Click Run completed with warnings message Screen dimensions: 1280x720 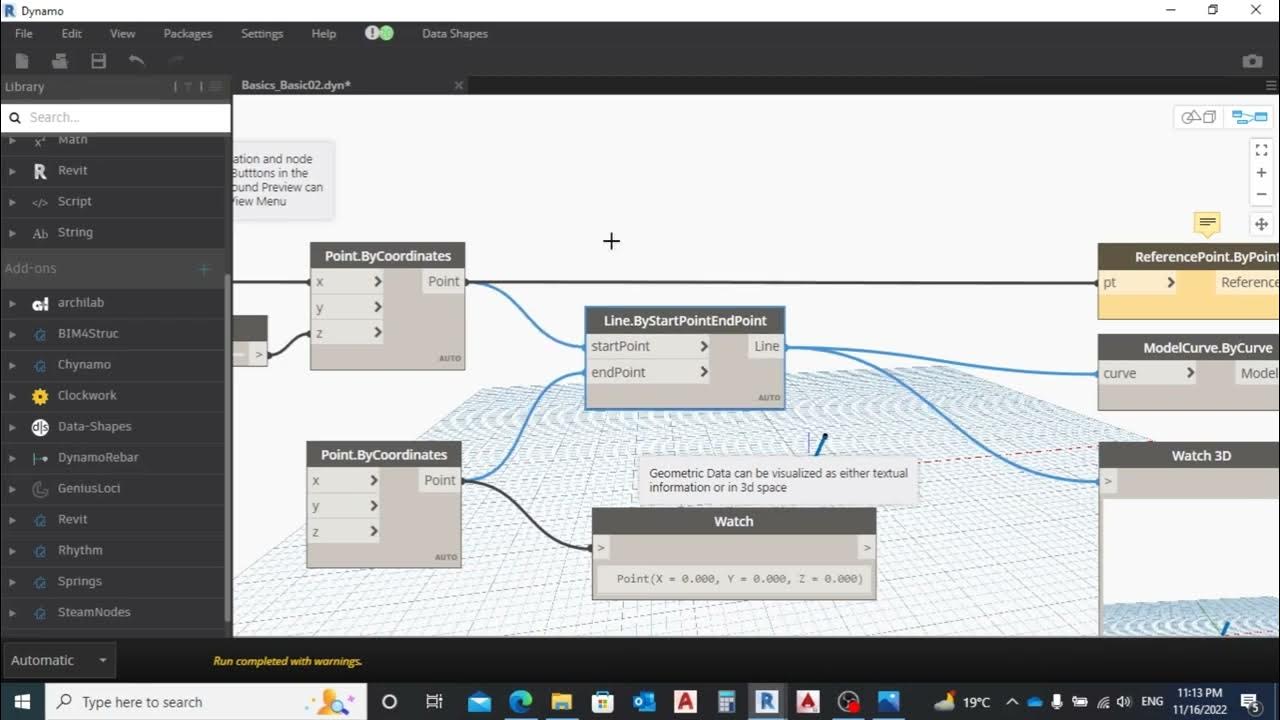click(288, 661)
